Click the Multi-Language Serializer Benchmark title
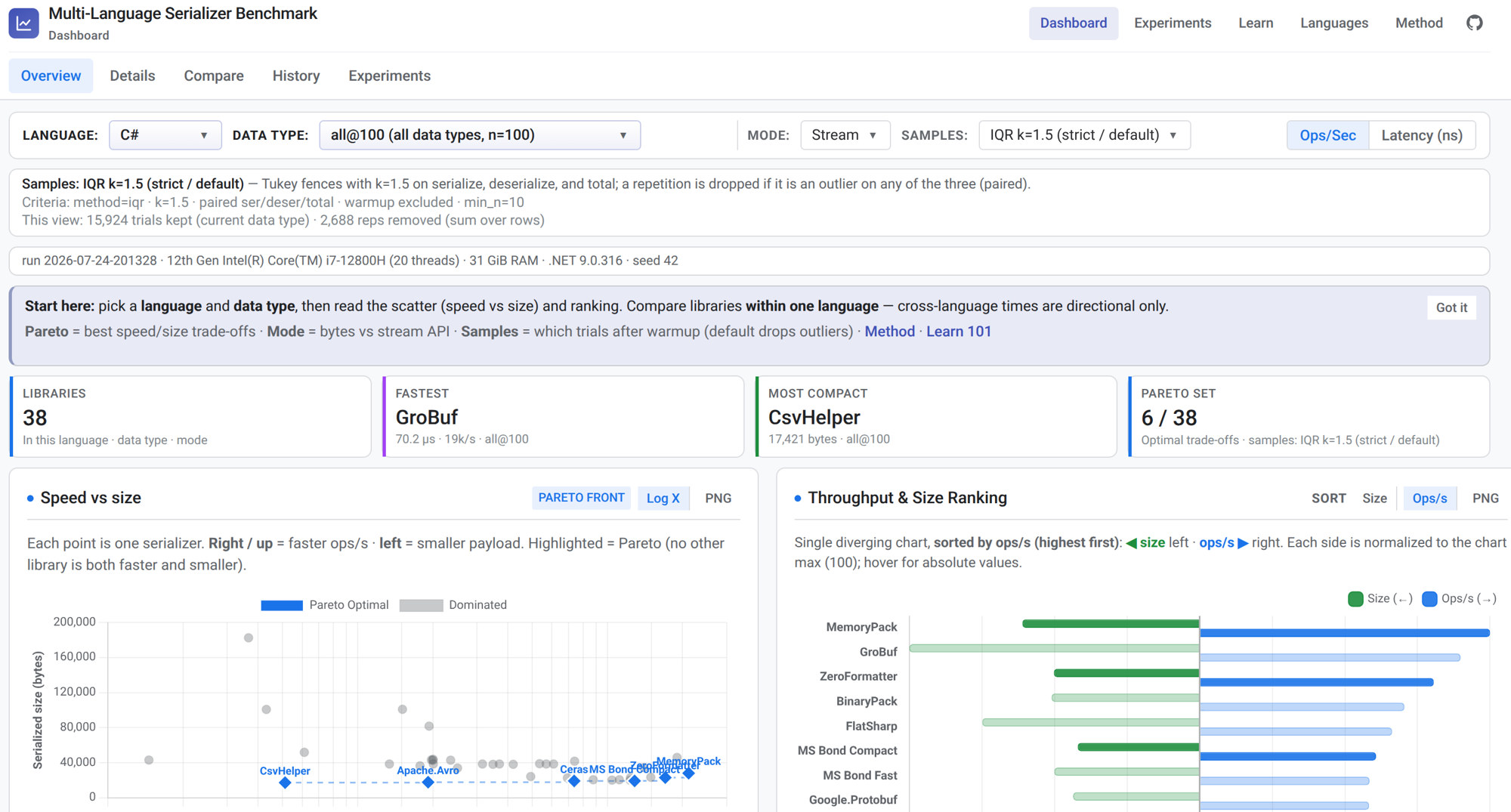1511x812 pixels. (183, 14)
